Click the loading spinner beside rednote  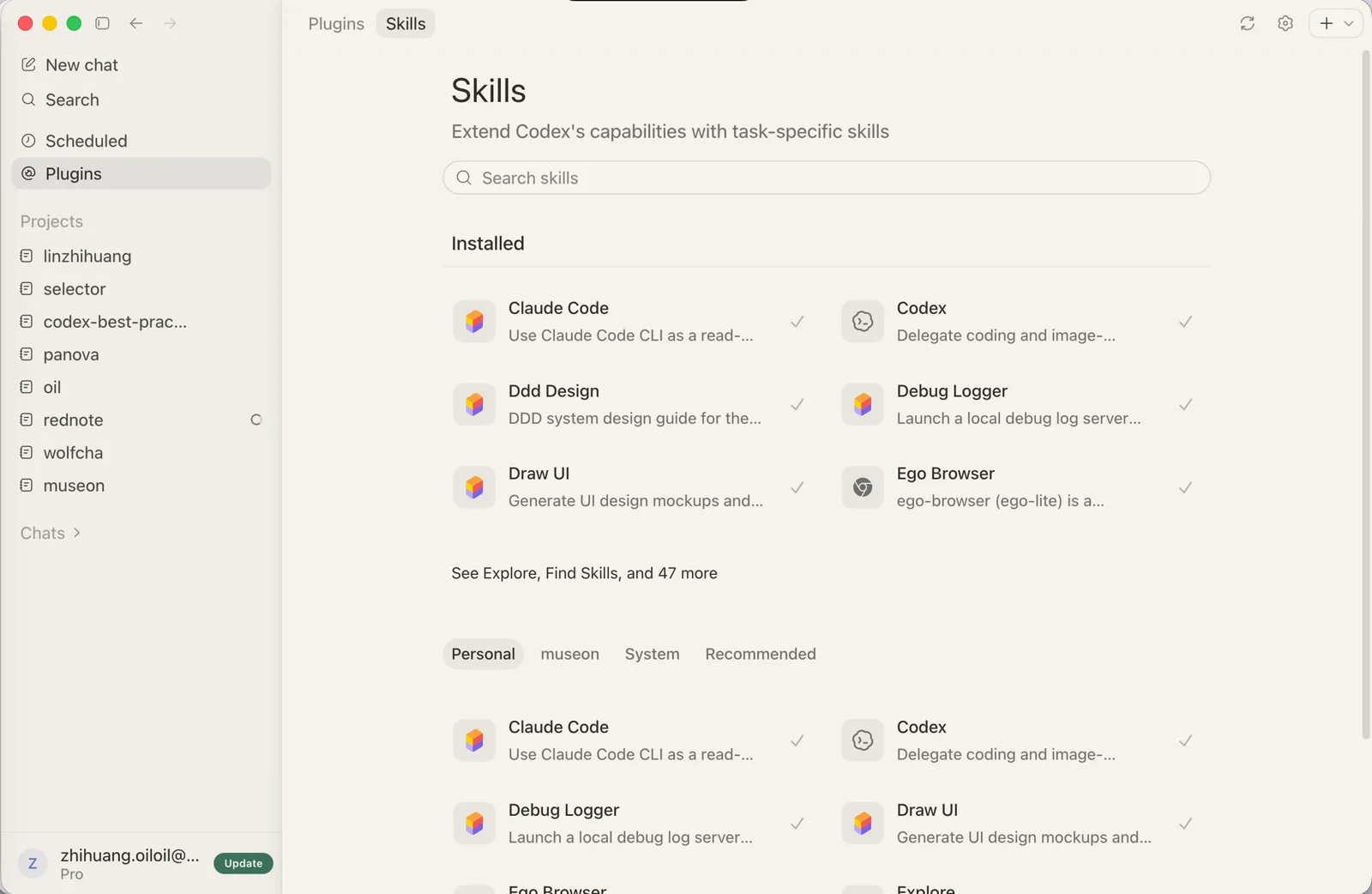[x=256, y=420]
